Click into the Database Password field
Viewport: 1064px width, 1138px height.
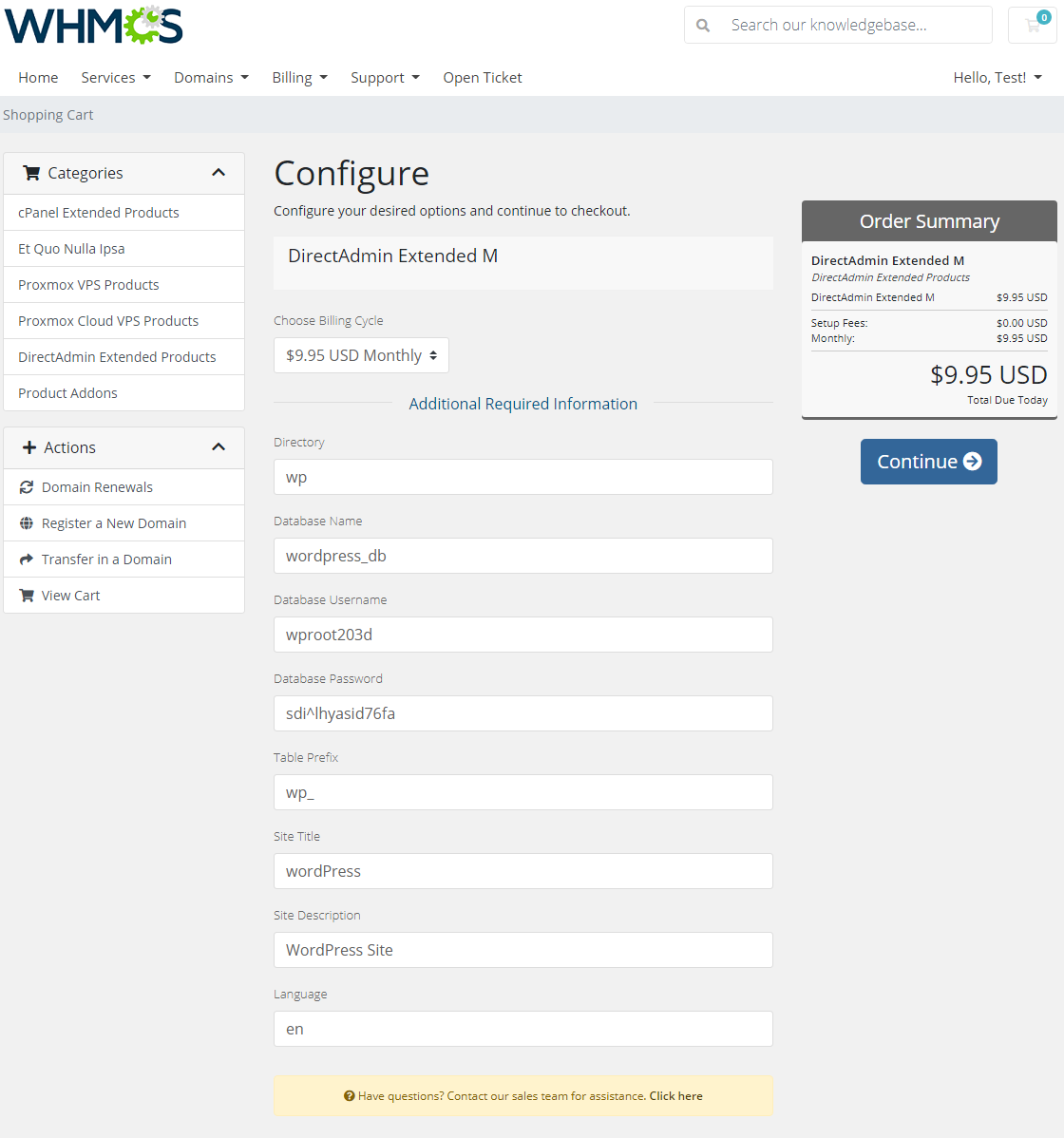click(x=522, y=713)
